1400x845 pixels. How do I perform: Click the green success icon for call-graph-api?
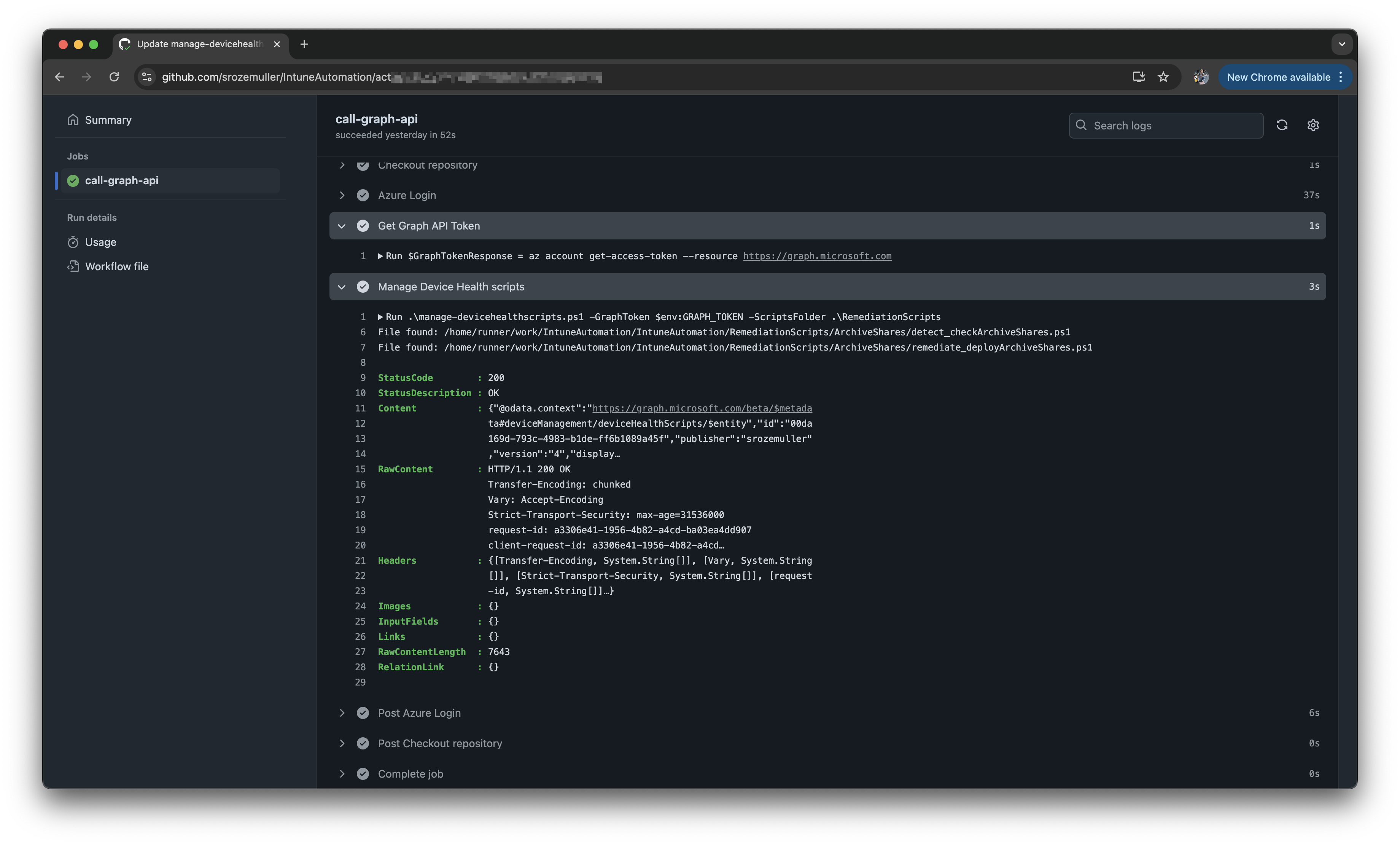coord(73,180)
